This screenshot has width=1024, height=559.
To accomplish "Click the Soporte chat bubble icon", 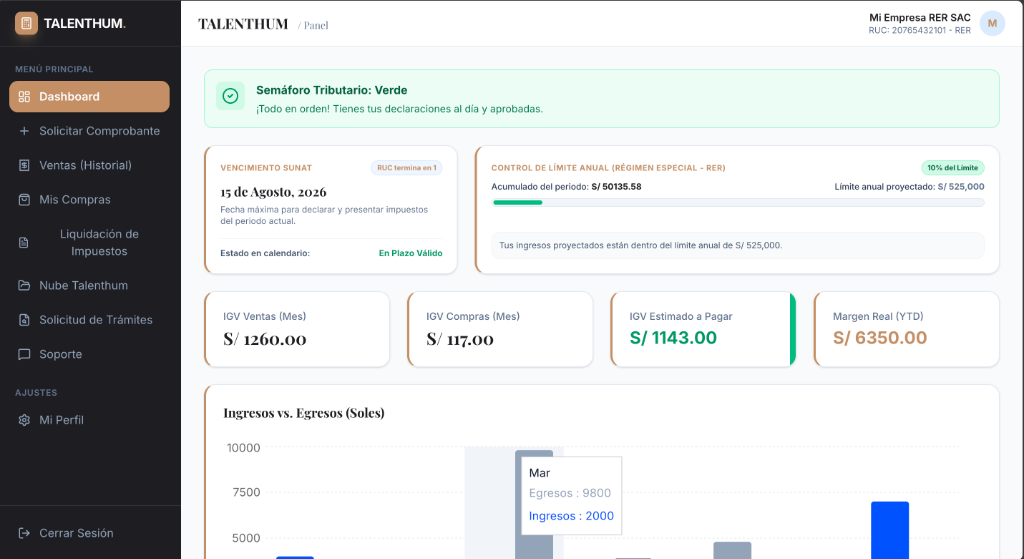I will point(24,355).
